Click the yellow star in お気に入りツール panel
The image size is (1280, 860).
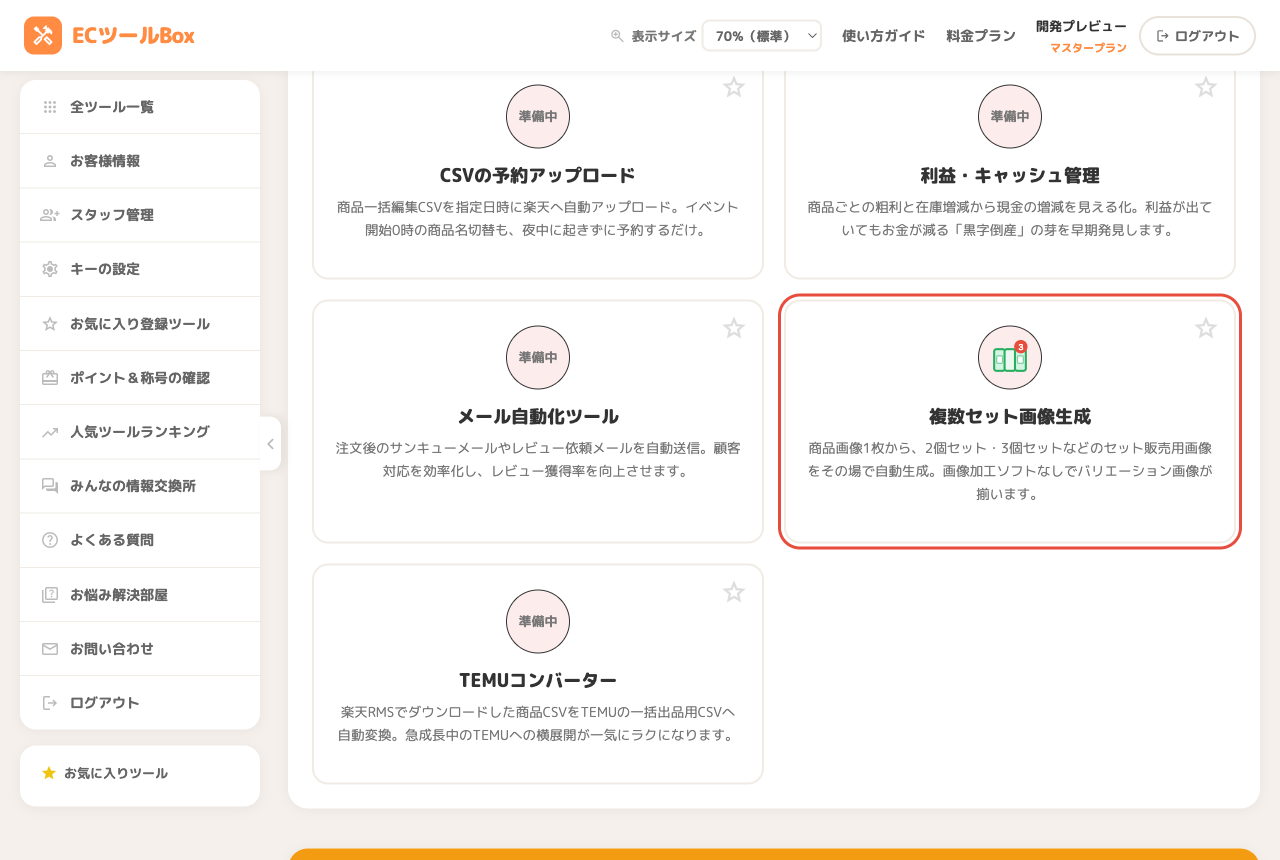click(x=49, y=773)
